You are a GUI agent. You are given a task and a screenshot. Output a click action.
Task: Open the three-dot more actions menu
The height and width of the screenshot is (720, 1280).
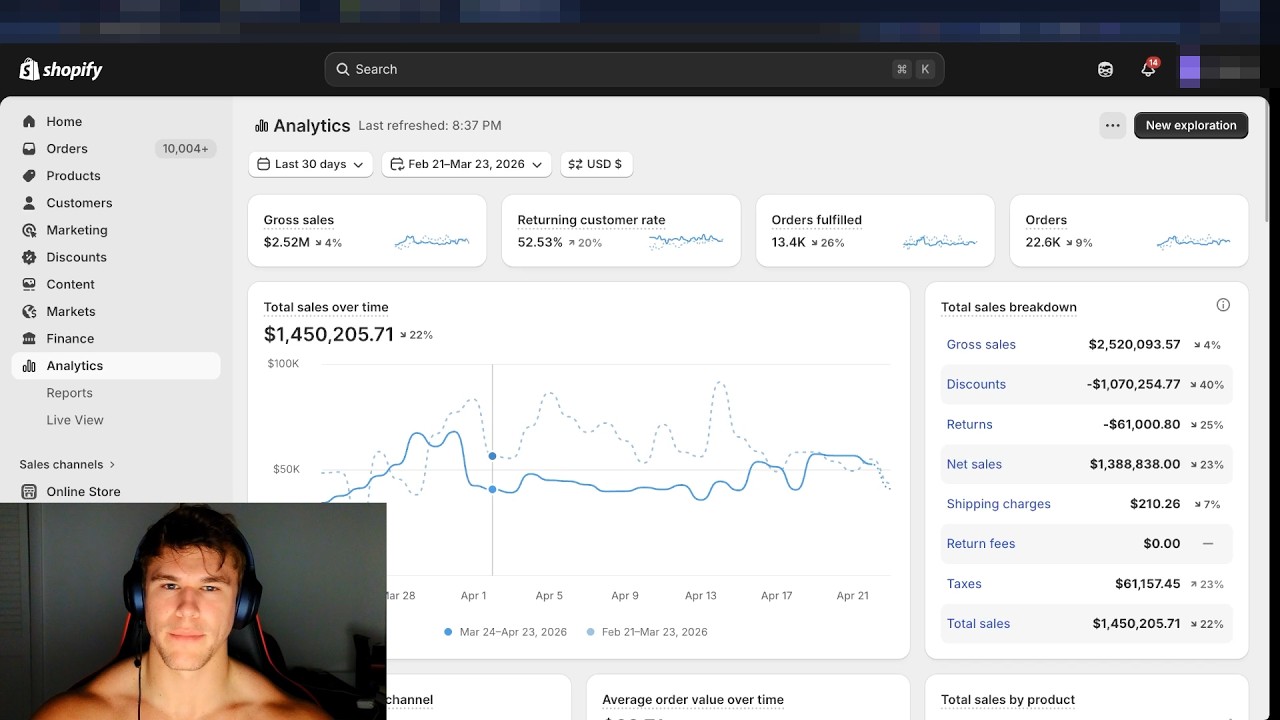1112,125
